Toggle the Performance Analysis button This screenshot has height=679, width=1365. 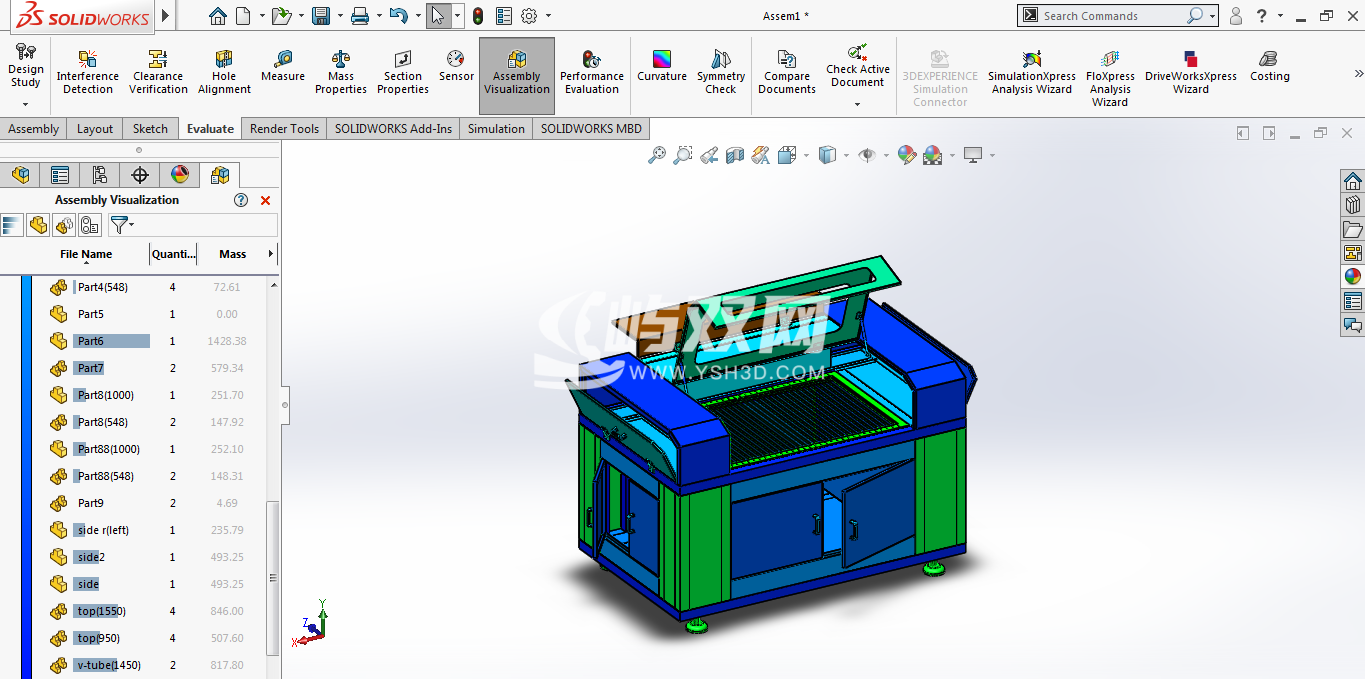[x=90, y=225]
